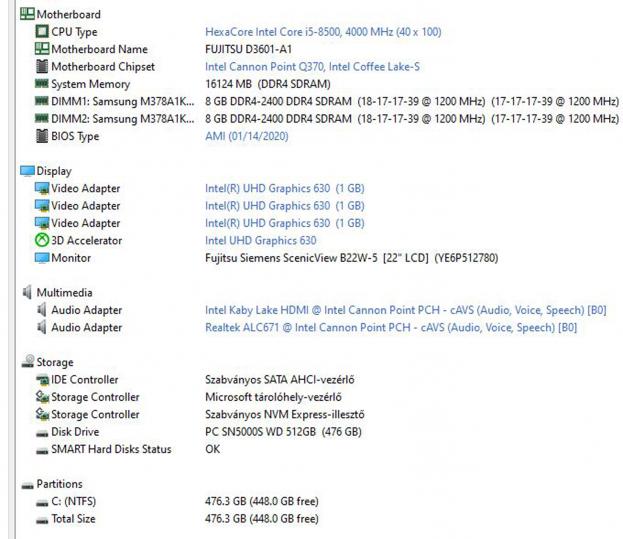Select the Display section header

tap(54, 171)
